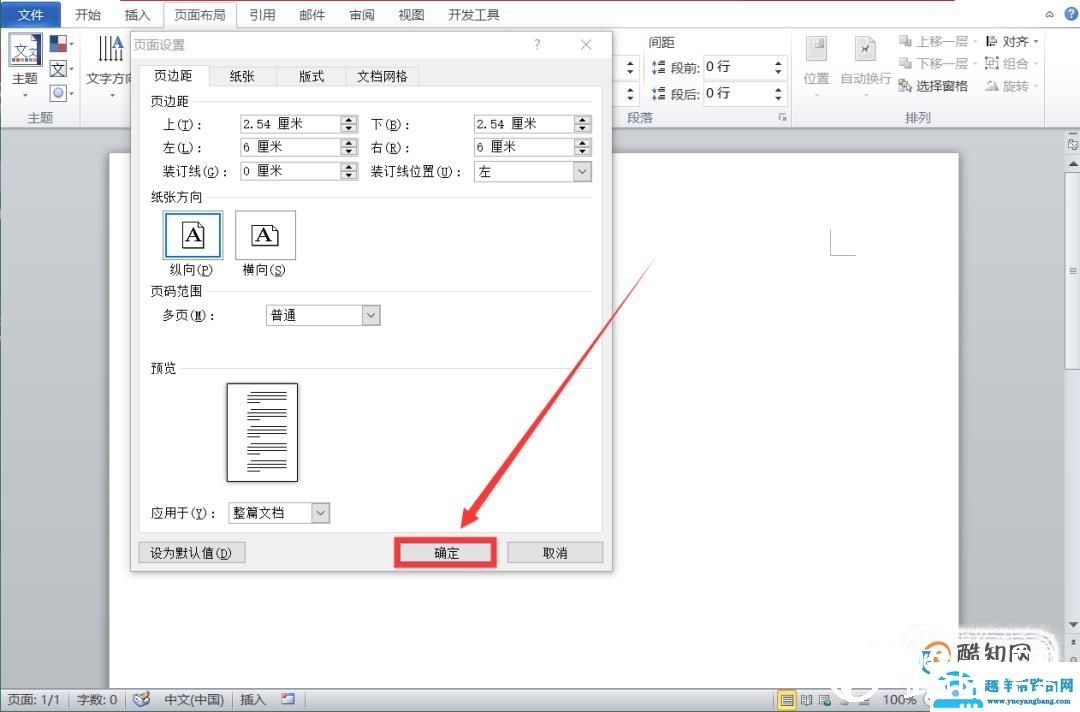Close the 页面设置 dialog

click(x=586, y=45)
